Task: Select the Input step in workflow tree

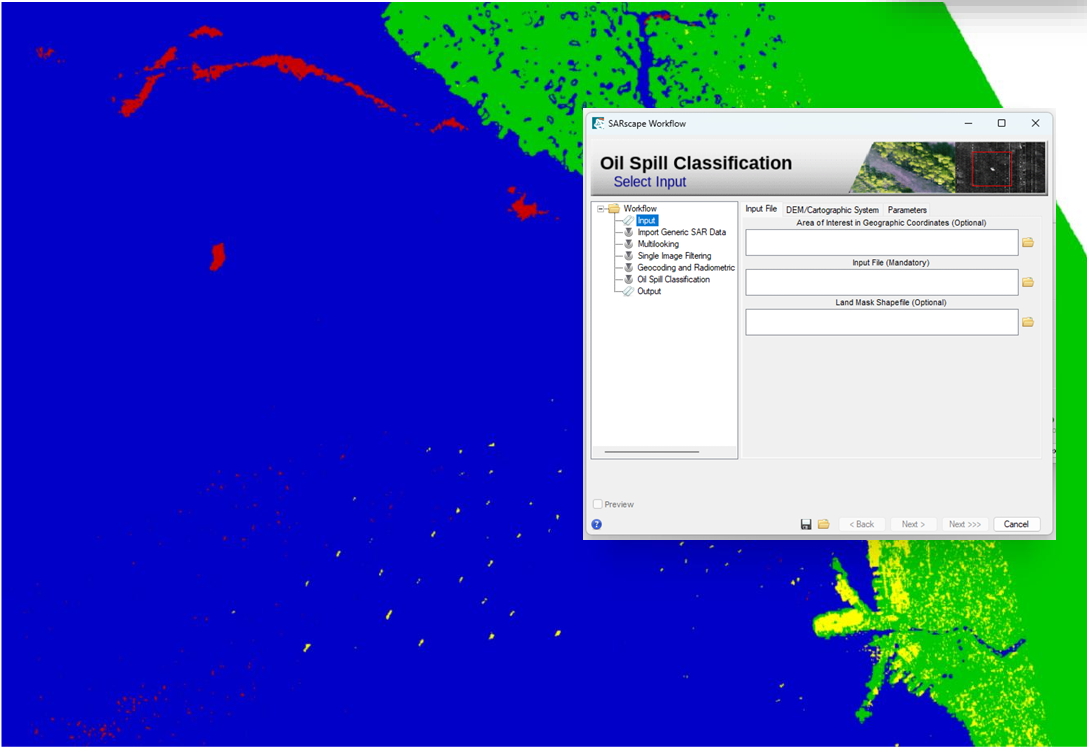Action: [x=647, y=220]
